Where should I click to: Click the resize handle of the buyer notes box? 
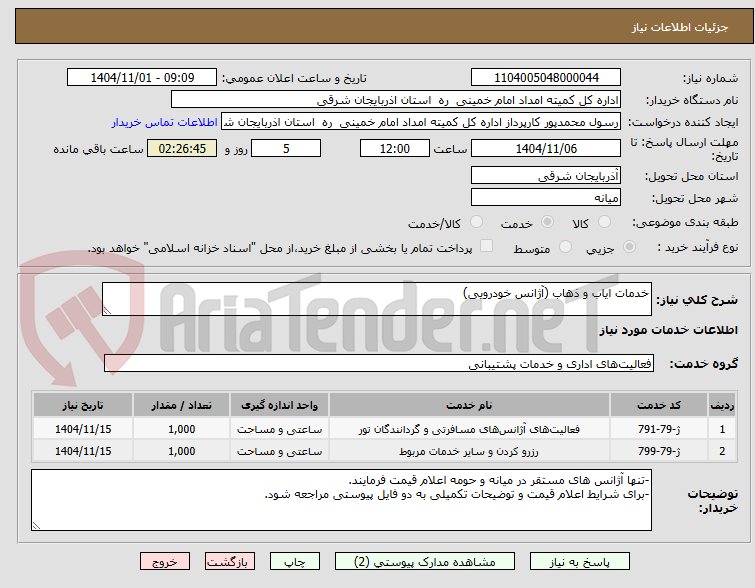(37, 525)
